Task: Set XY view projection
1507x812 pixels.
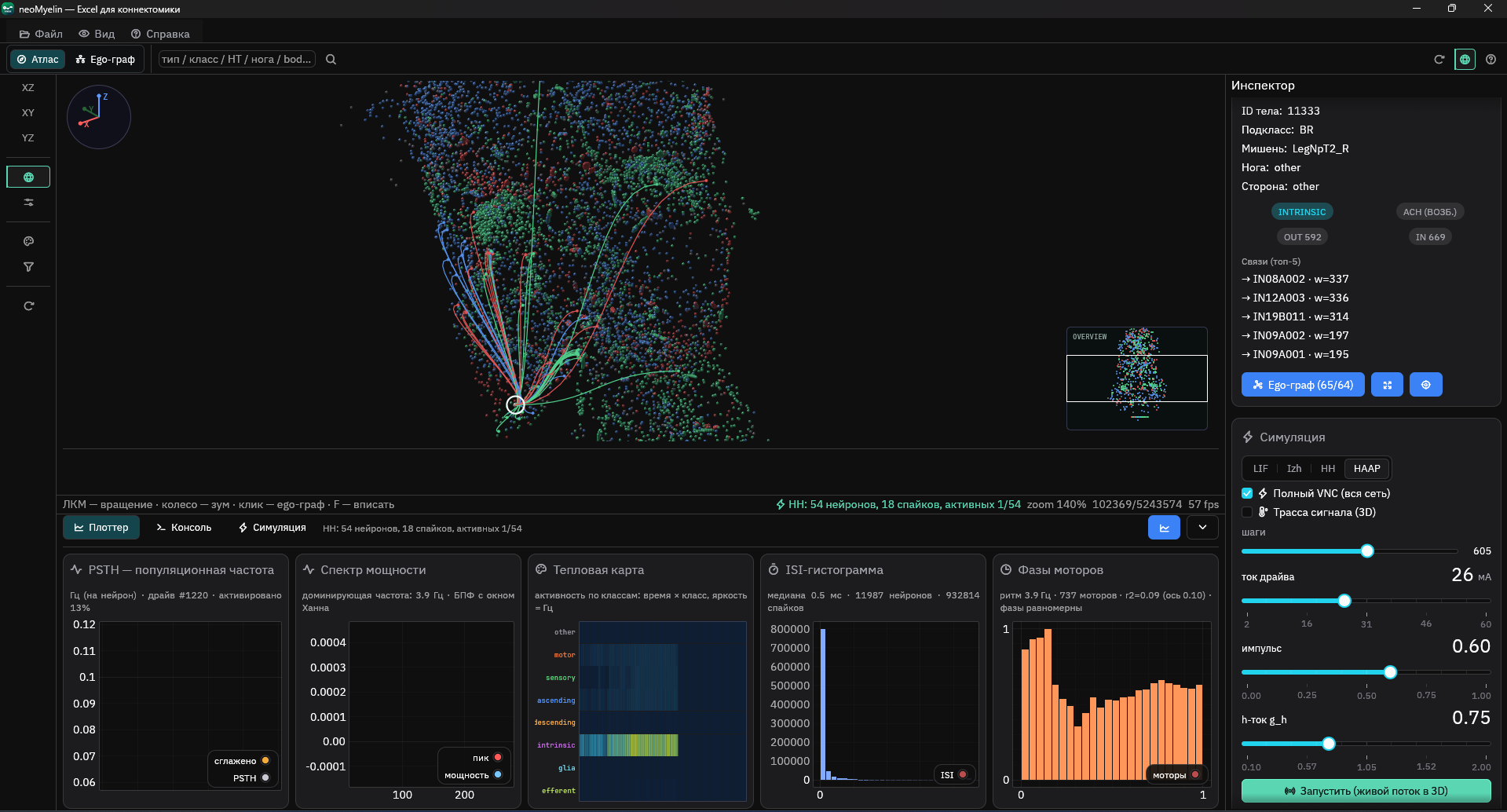Action: tap(28, 112)
